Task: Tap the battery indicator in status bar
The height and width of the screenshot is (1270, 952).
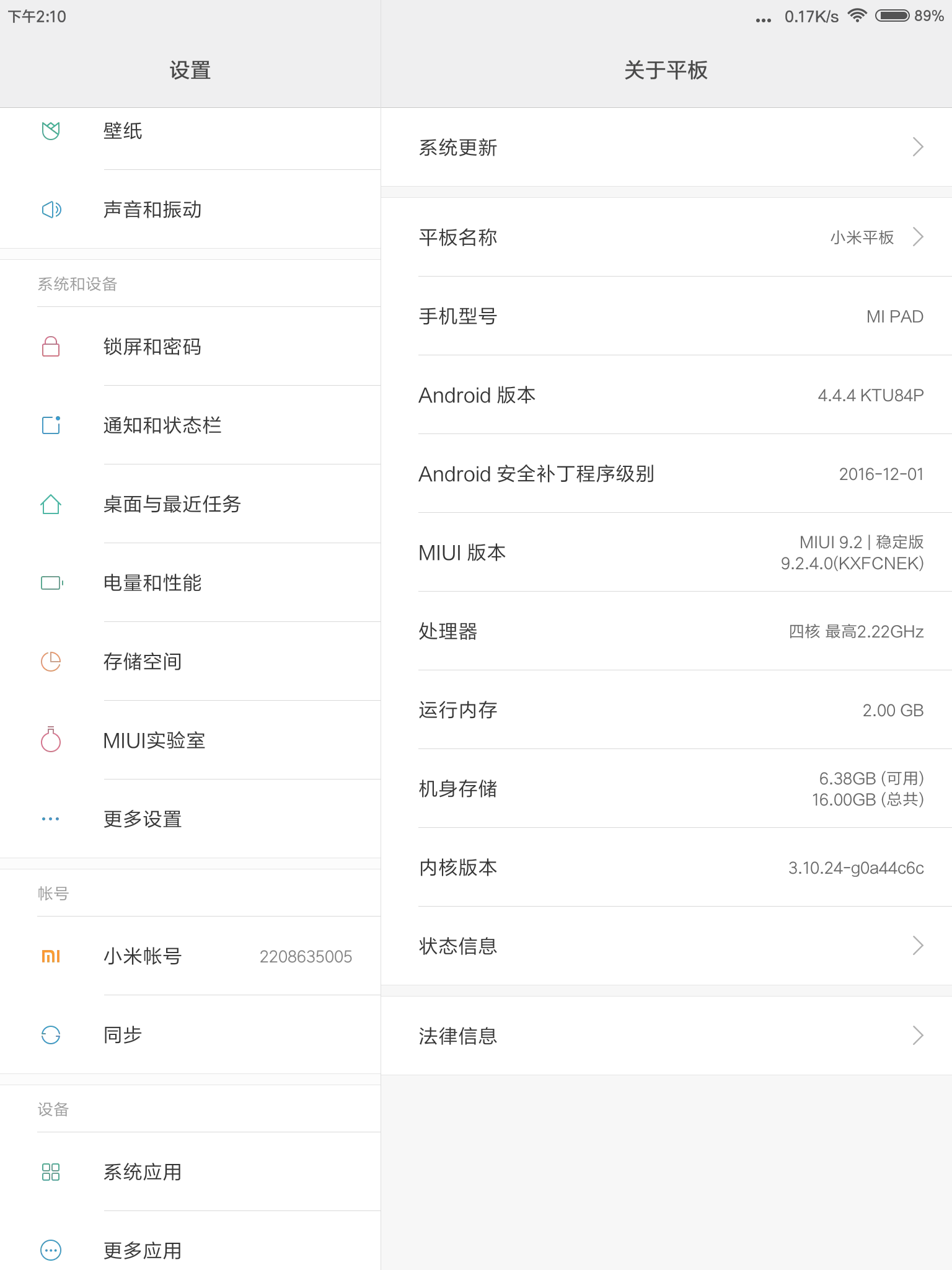Action: click(x=892, y=16)
